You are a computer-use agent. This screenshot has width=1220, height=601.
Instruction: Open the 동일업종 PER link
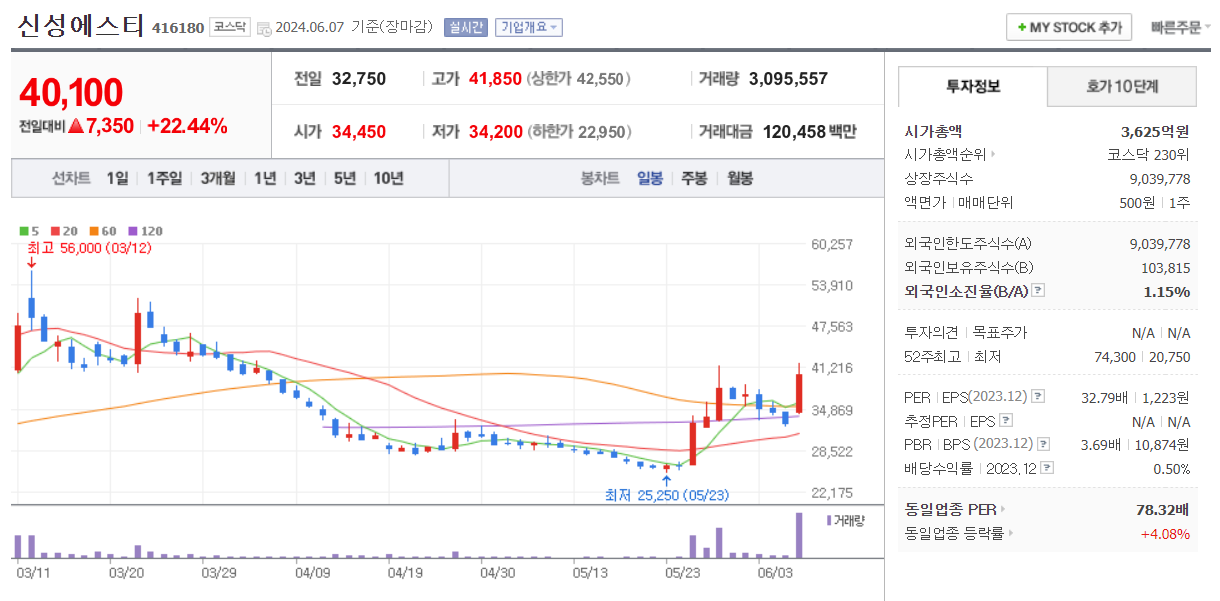pos(948,506)
